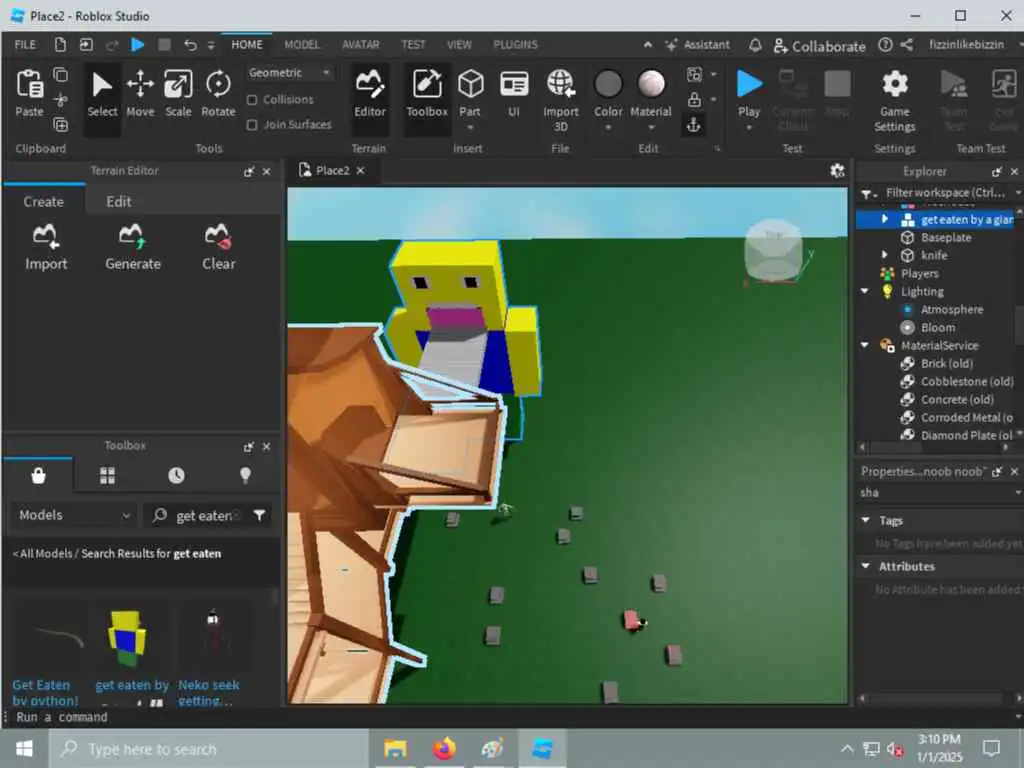The width and height of the screenshot is (1024, 768).
Task: Open Game Settings gear
Action: [895, 85]
